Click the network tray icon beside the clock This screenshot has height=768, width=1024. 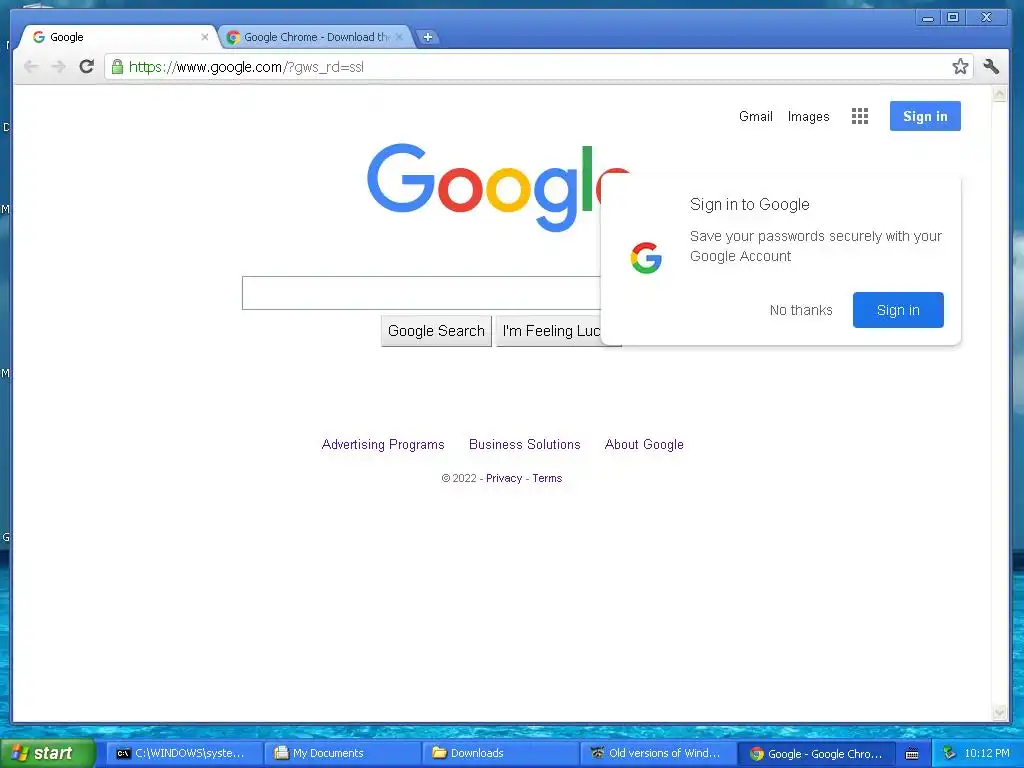click(949, 753)
